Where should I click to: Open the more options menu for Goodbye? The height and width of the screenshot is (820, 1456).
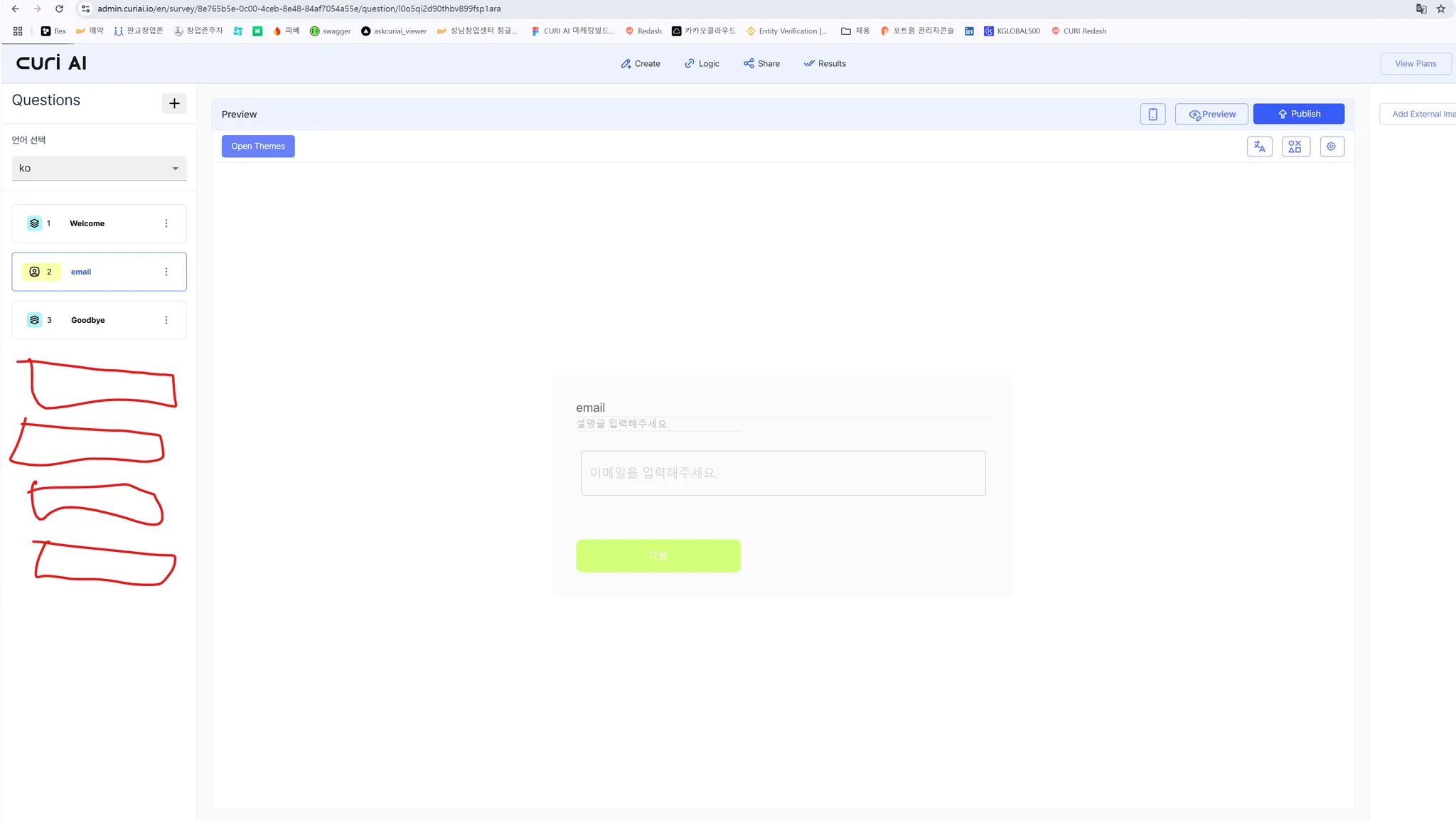click(166, 320)
